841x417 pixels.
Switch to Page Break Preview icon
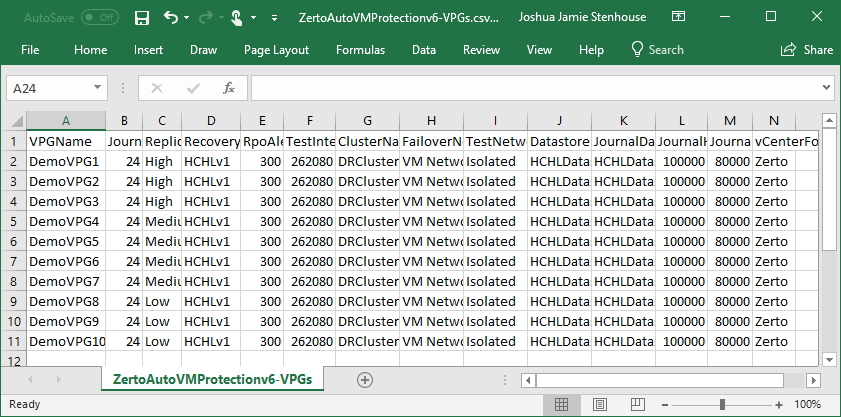tap(637, 404)
